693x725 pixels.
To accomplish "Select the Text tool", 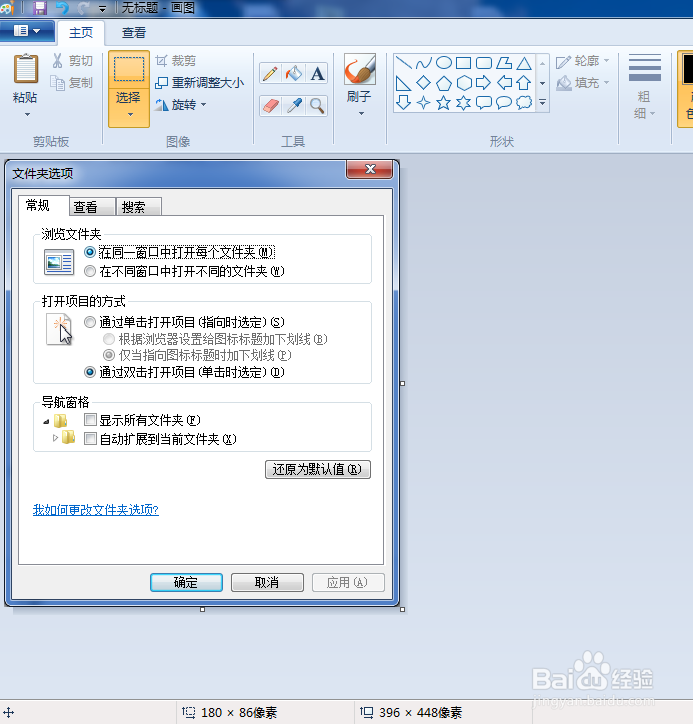I will tap(317, 74).
